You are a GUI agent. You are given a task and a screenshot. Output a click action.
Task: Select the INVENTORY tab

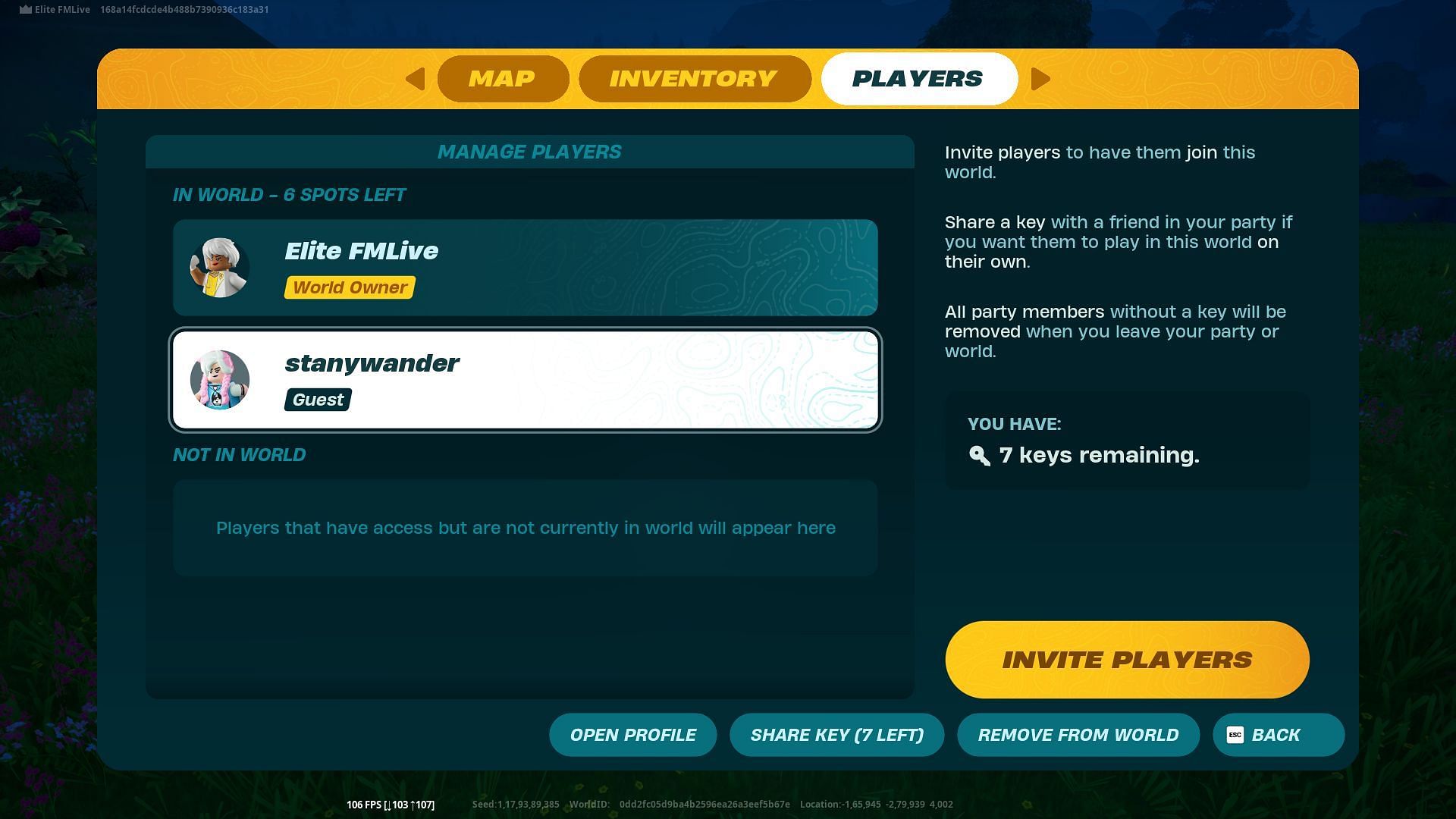point(694,79)
